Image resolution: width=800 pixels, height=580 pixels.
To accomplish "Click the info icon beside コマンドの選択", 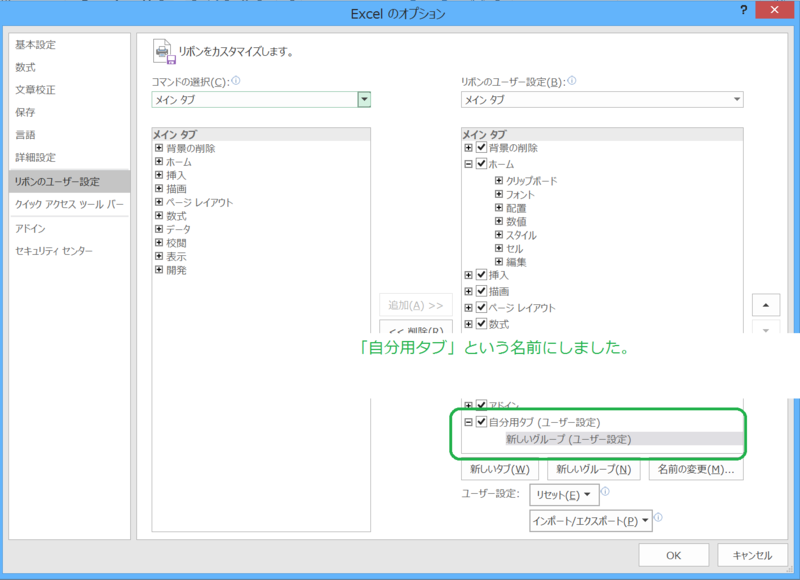I will click(x=236, y=81).
